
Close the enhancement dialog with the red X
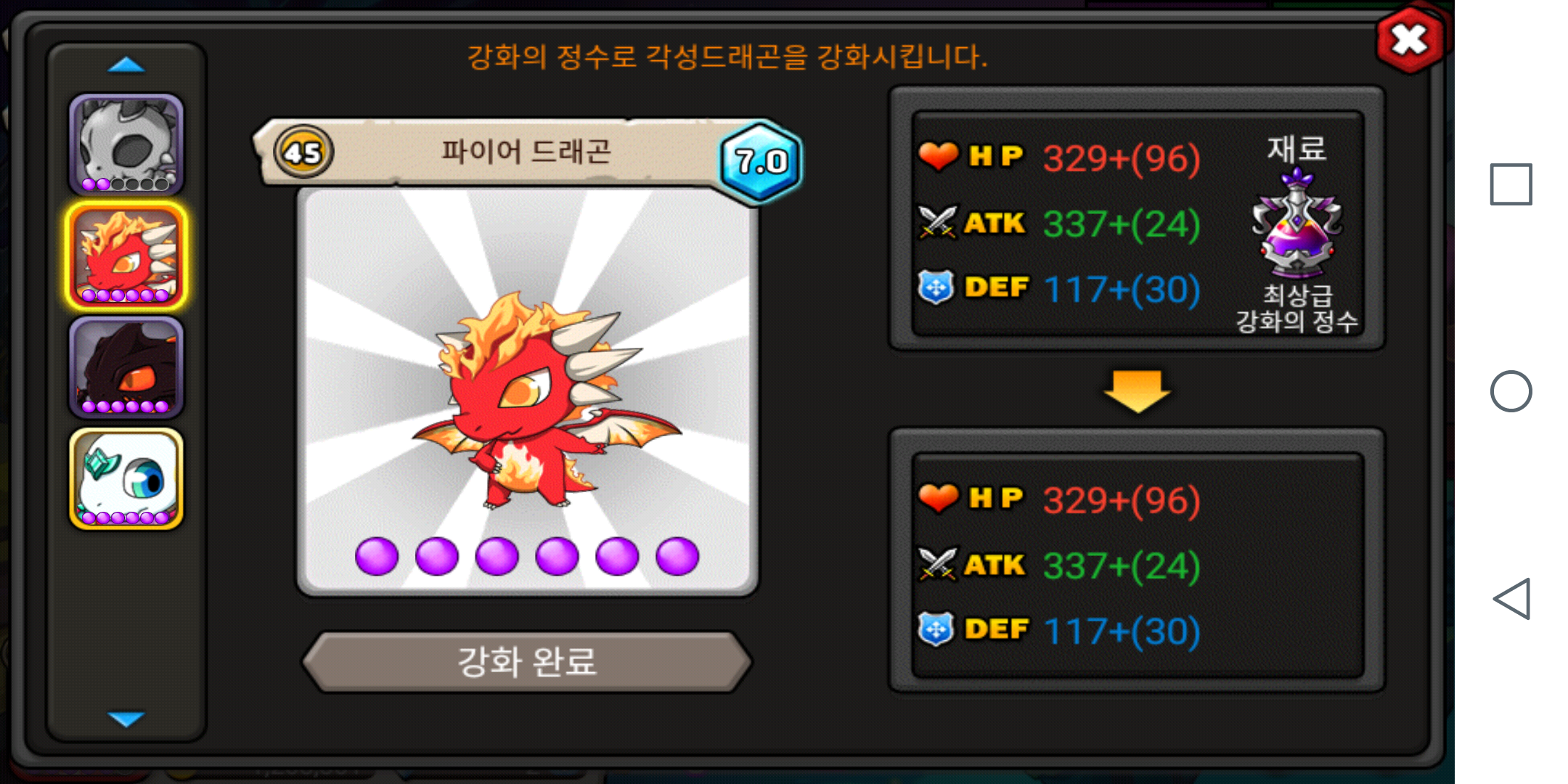click(1410, 39)
